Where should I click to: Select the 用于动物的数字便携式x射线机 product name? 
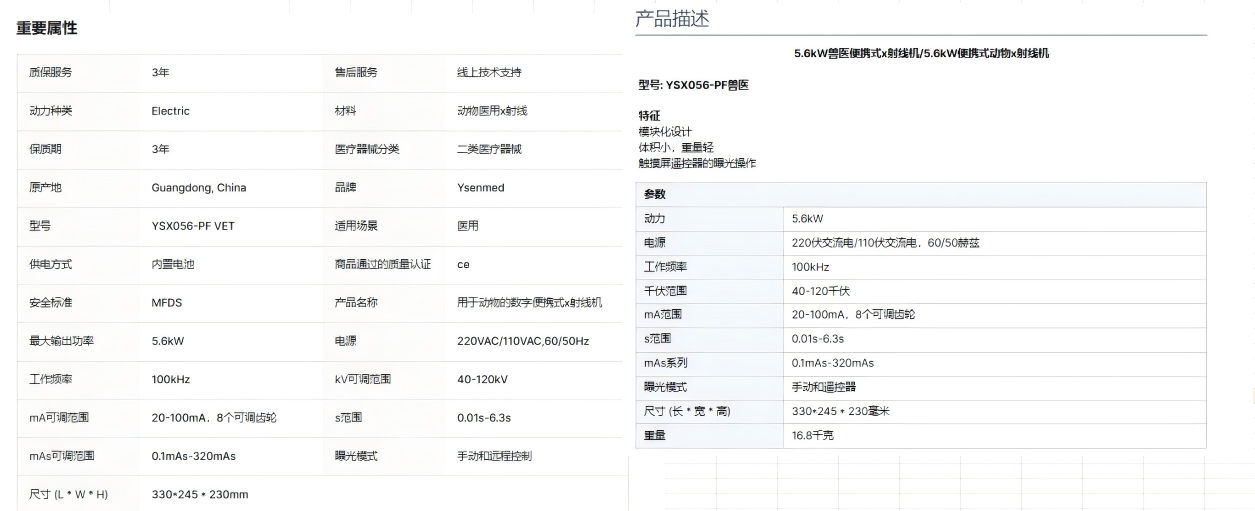click(x=530, y=303)
